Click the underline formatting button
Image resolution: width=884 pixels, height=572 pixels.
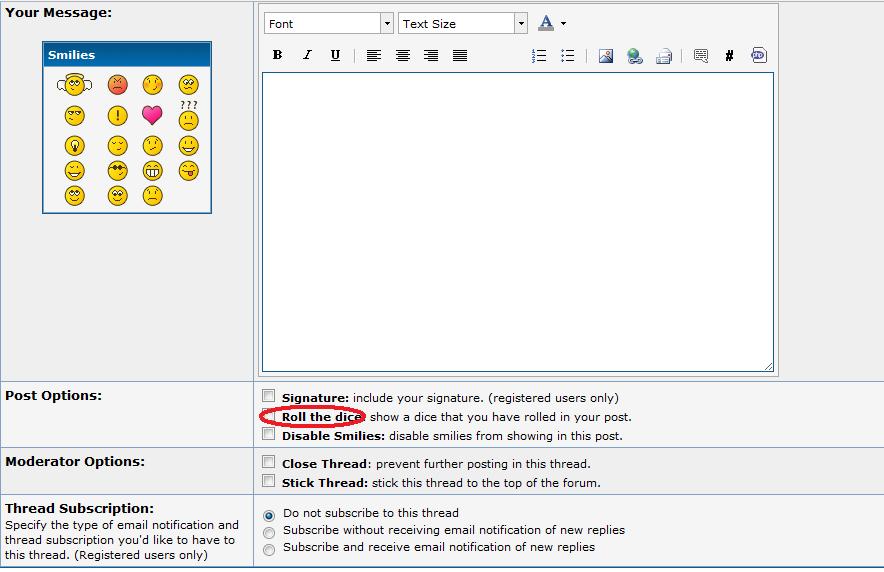pyautogui.click(x=335, y=56)
